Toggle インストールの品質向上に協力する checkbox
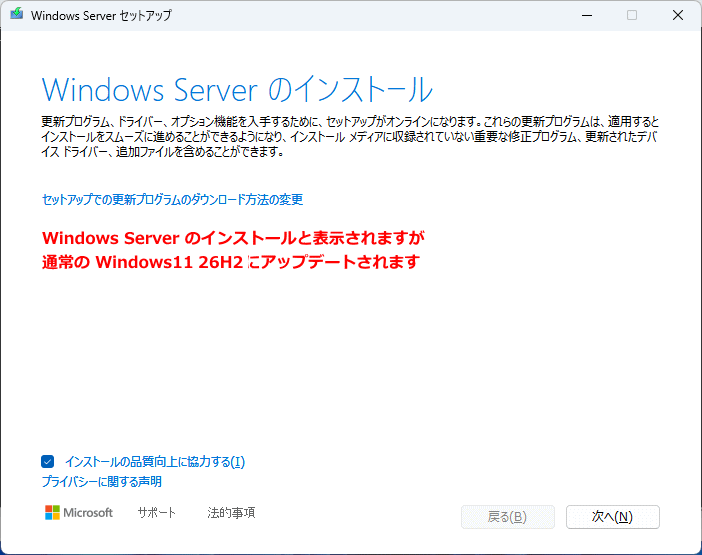The image size is (702, 555). 47,461
